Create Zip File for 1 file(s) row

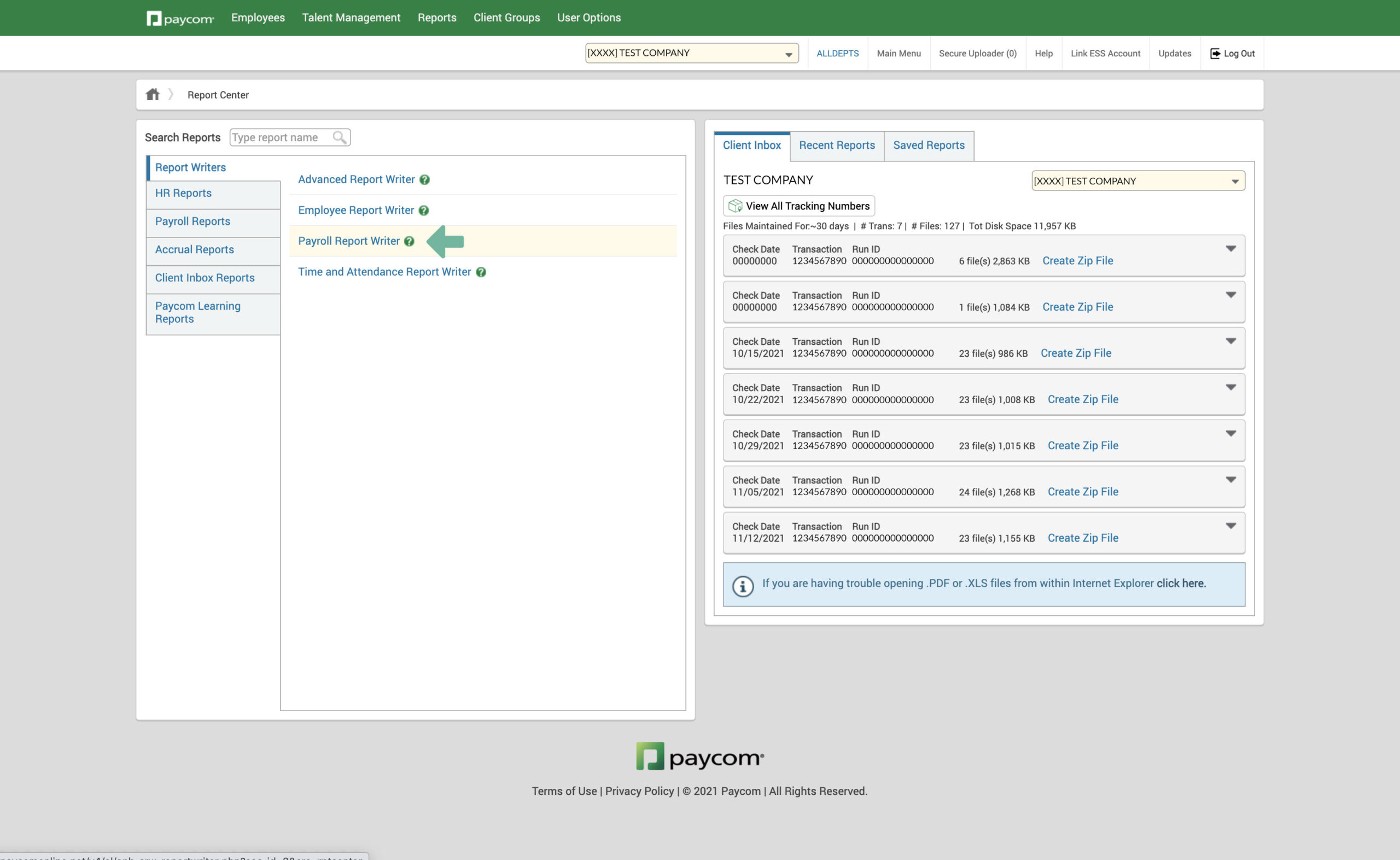1077,307
